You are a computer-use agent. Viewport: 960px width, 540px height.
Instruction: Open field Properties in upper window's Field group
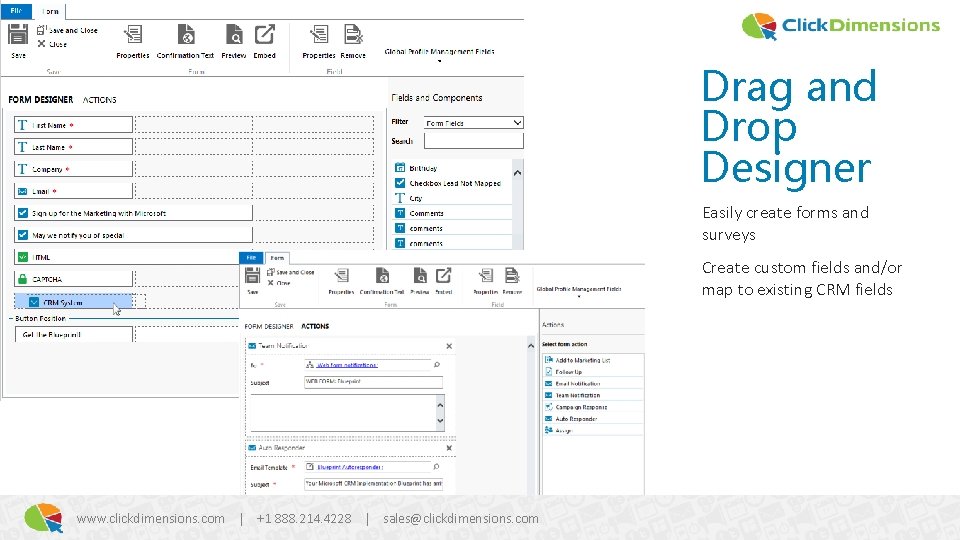[x=319, y=42]
